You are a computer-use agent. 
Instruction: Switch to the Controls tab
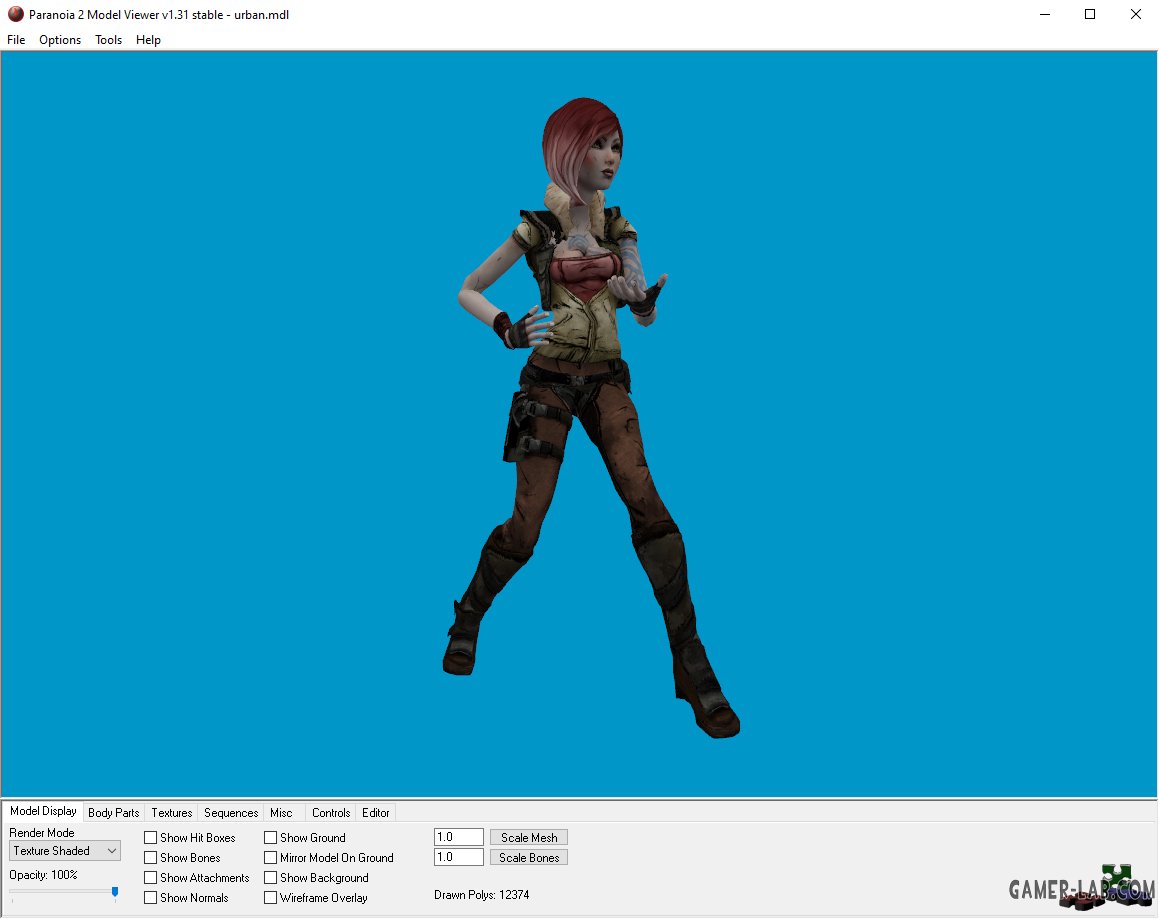(x=330, y=813)
